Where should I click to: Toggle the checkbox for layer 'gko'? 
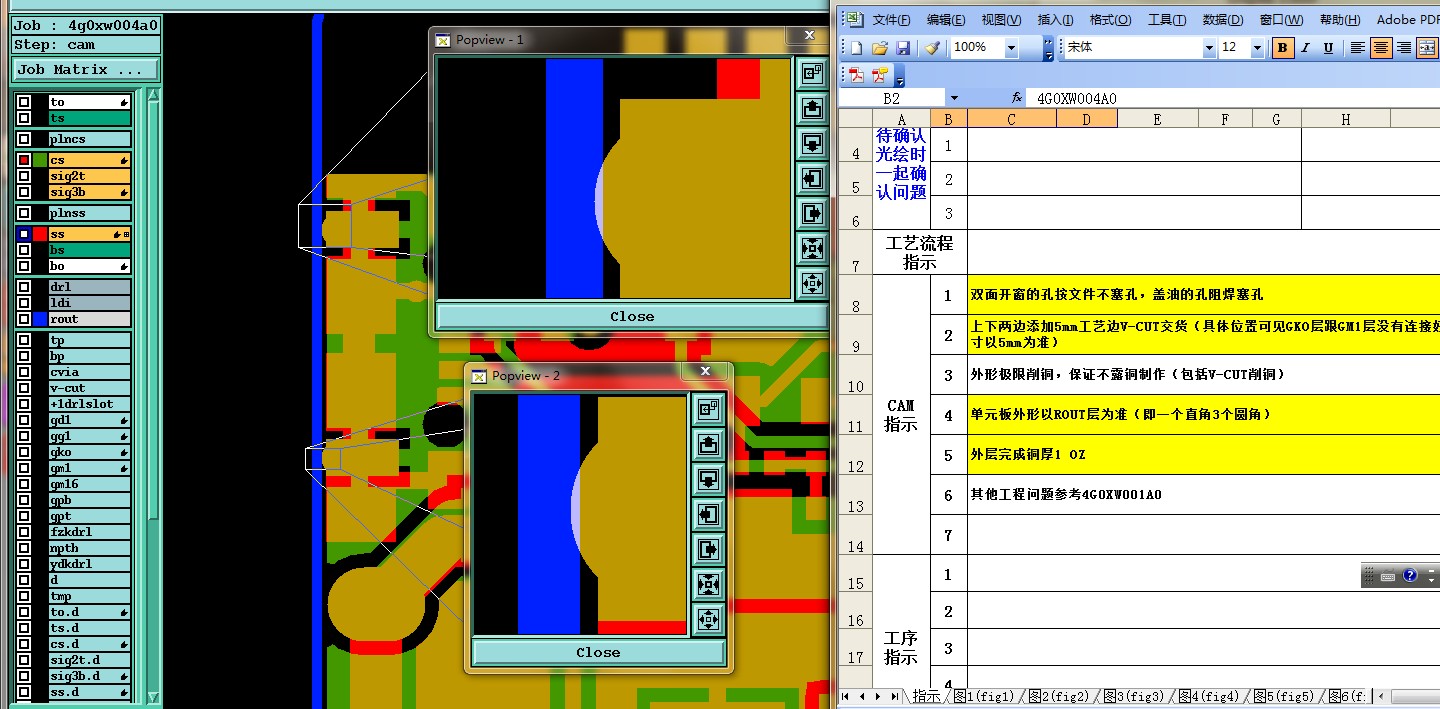point(24,452)
